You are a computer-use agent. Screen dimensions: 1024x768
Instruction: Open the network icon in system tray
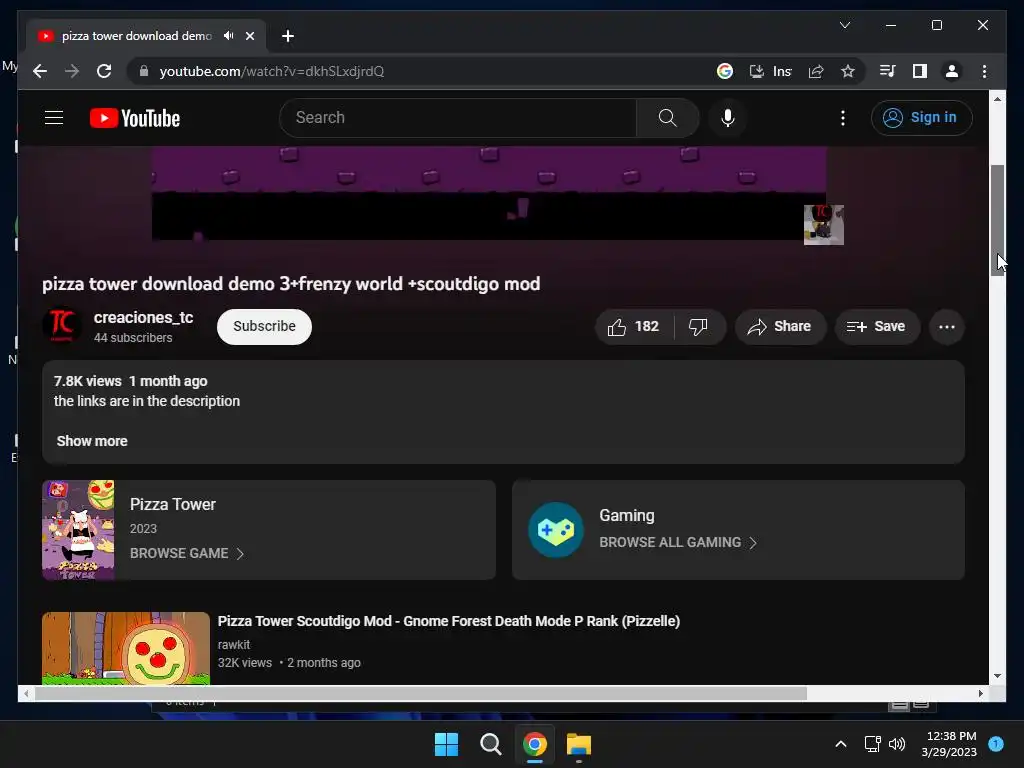pyautogui.click(x=872, y=744)
